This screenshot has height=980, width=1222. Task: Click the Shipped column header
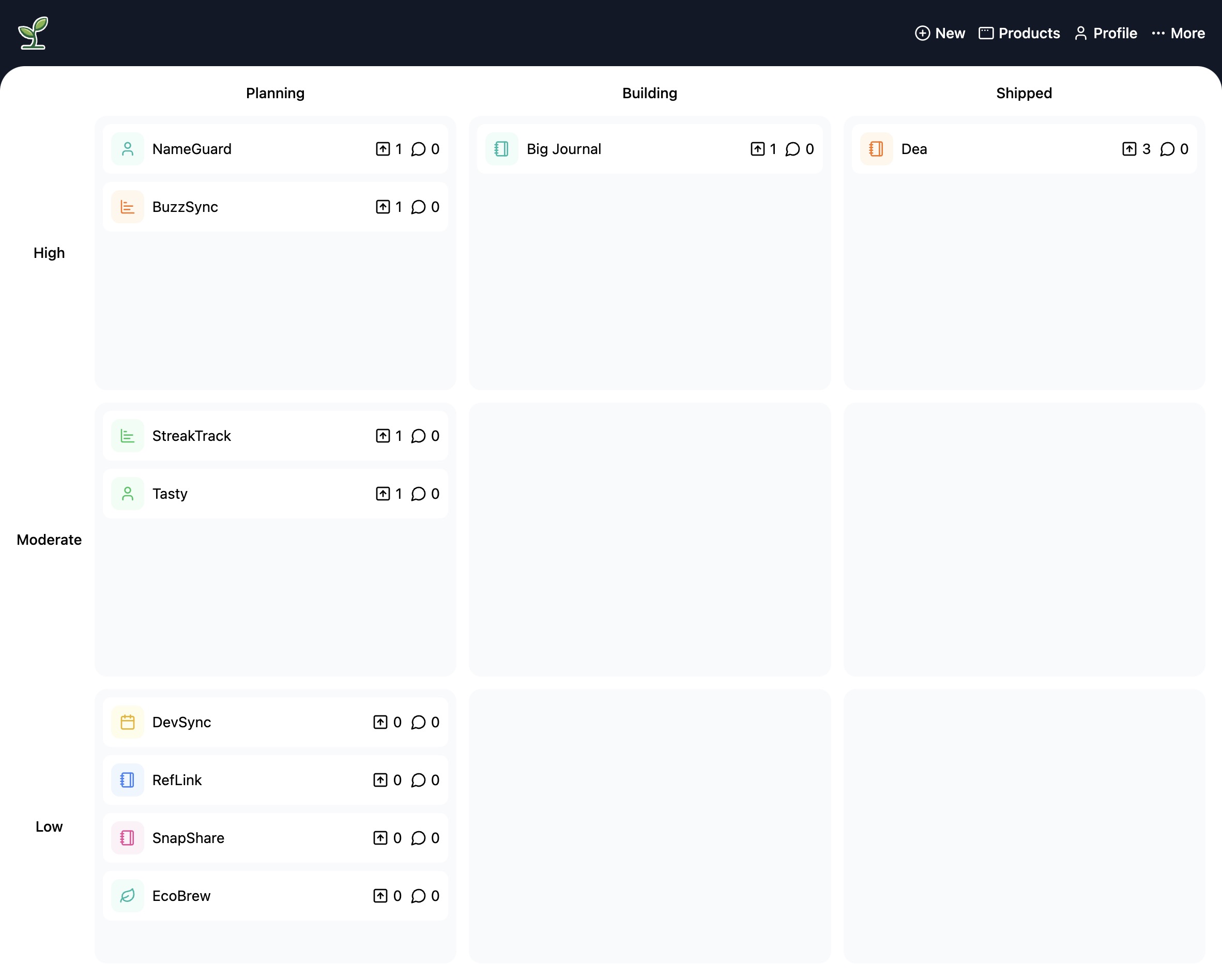(1024, 93)
